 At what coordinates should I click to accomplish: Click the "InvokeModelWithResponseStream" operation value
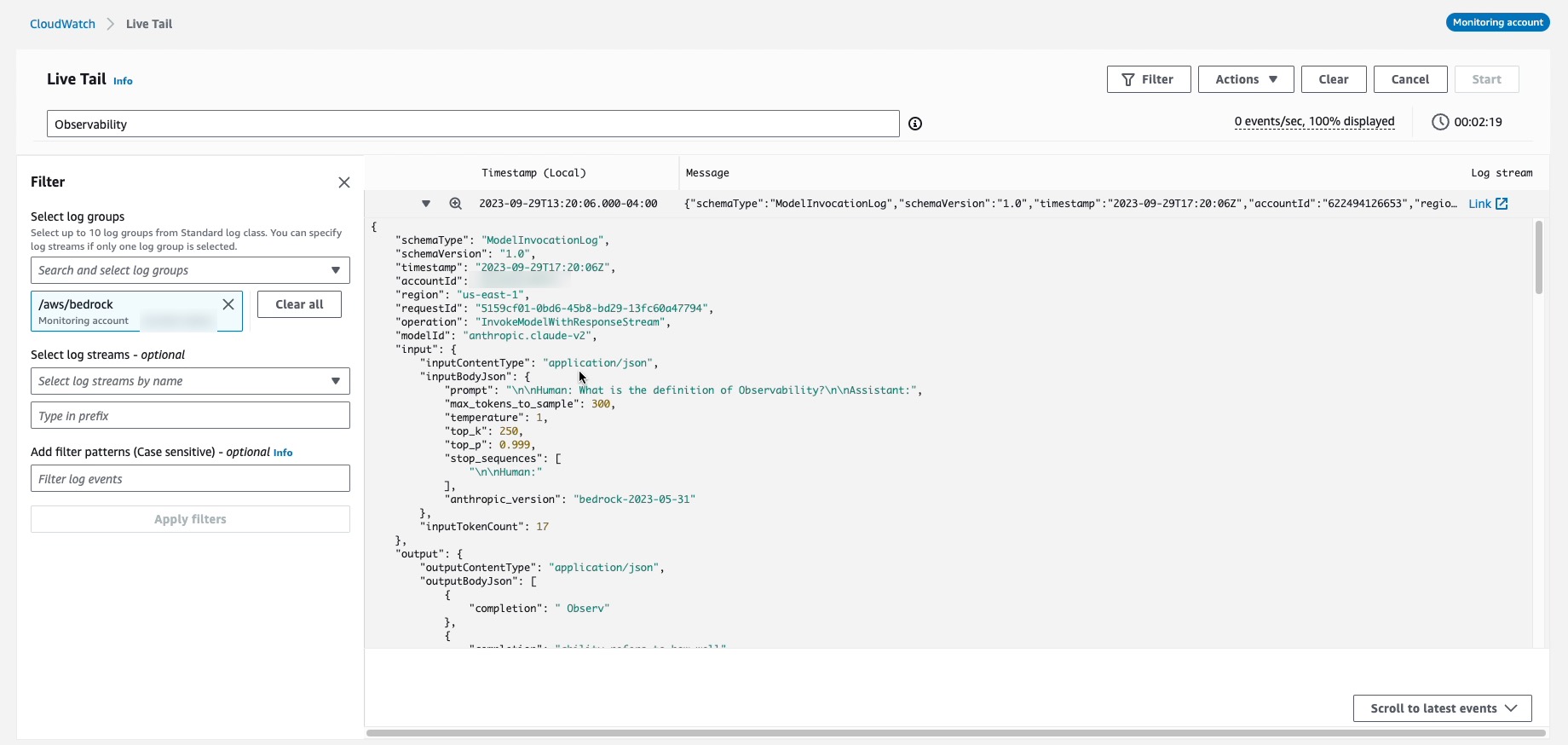[x=570, y=322]
